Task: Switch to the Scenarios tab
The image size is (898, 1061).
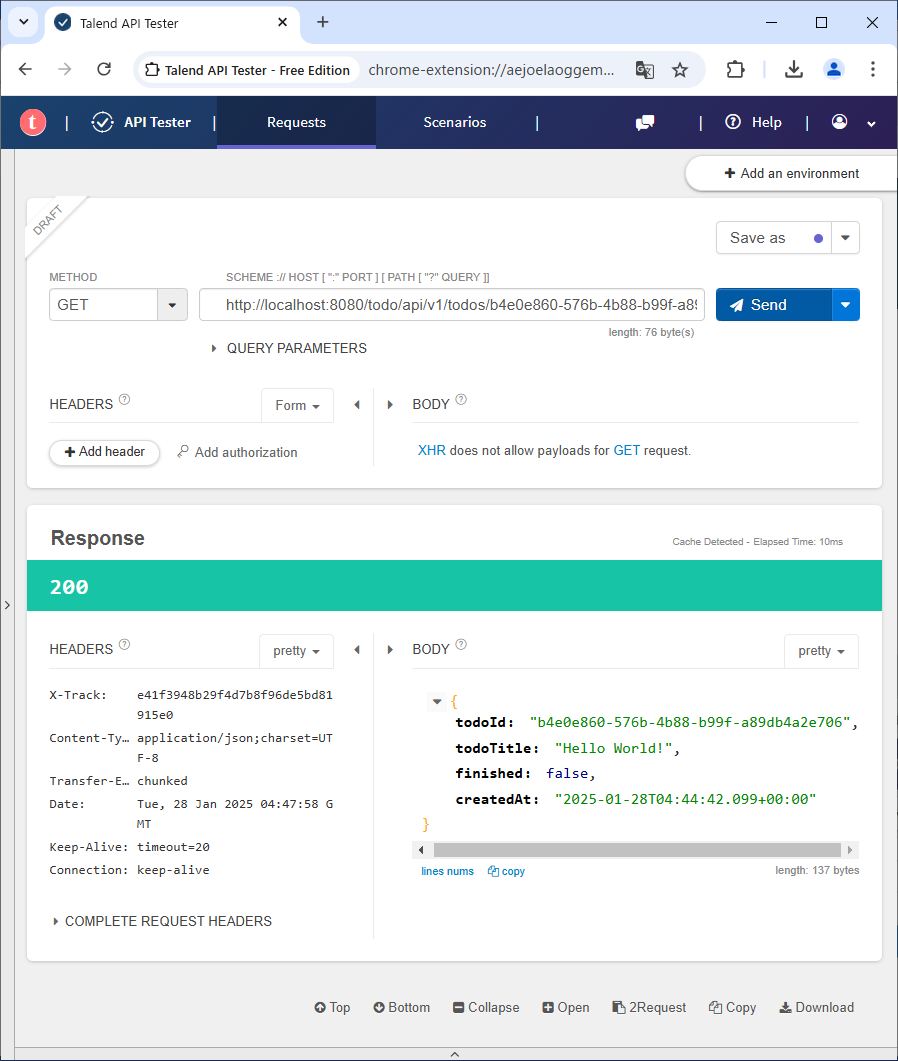Action: click(454, 122)
